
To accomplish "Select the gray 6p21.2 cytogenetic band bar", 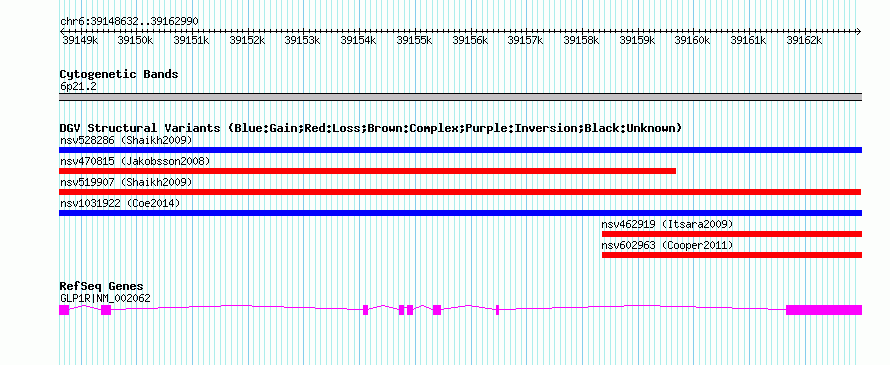I will [460, 97].
